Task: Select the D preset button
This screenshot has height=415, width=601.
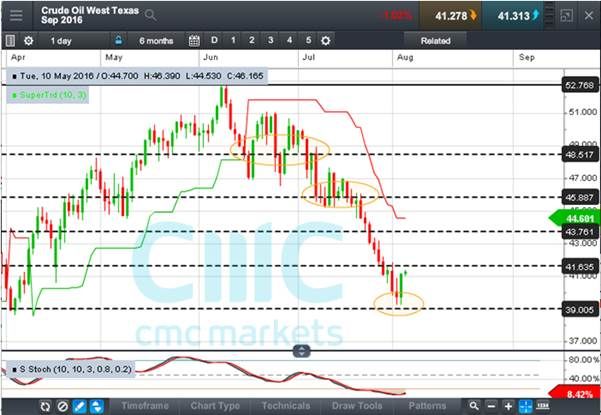Action: tap(214, 40)
